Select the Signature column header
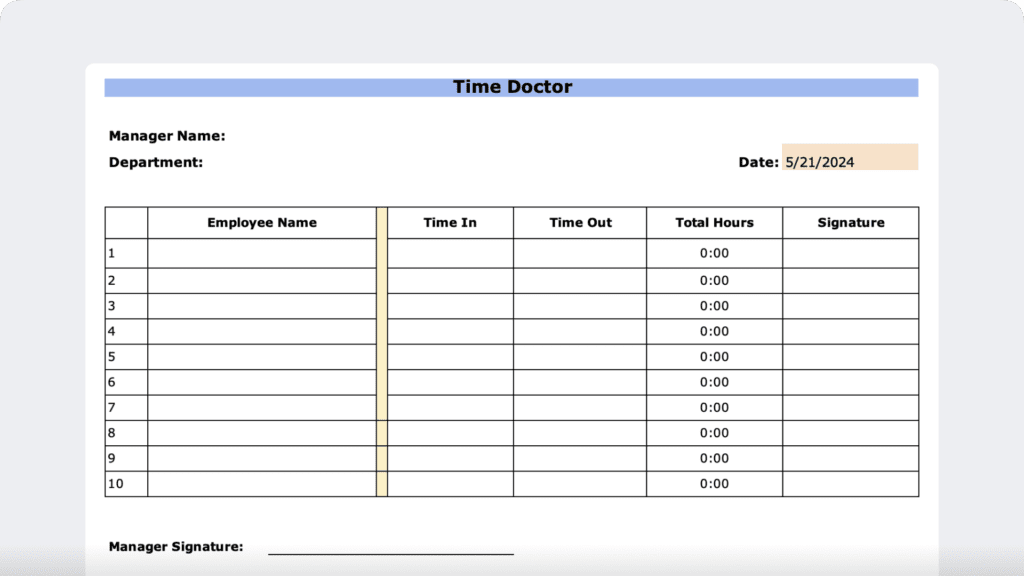Image resolution: width=1024 pixels, height=576 pixels. 849,222
